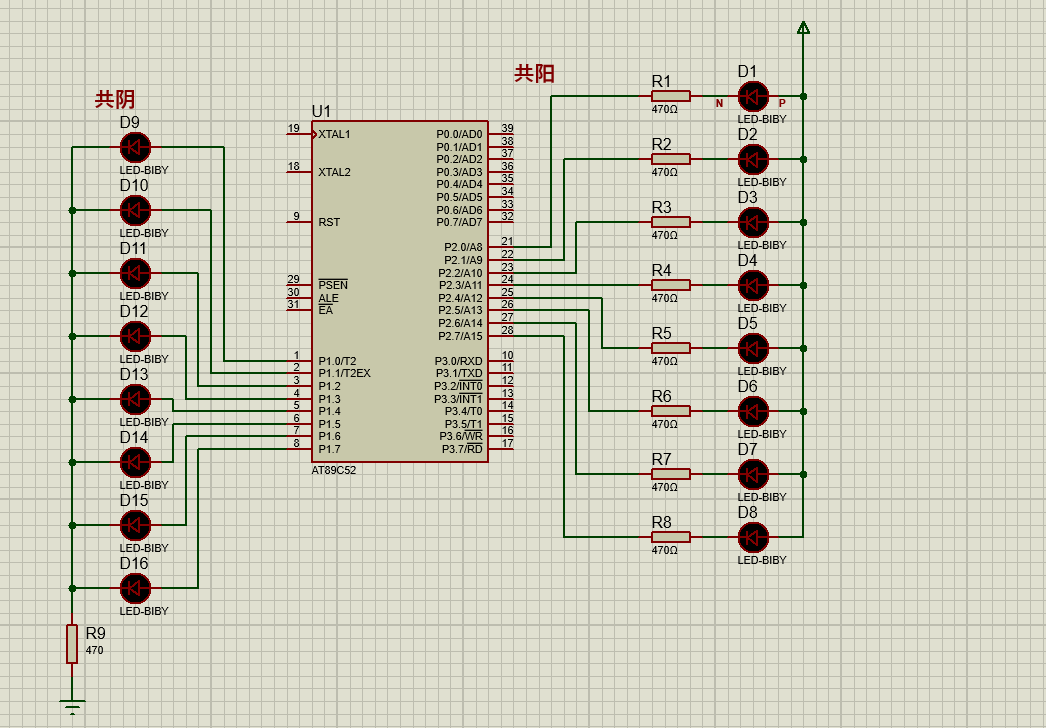Select the D1 LED symbol

(753, 97)
